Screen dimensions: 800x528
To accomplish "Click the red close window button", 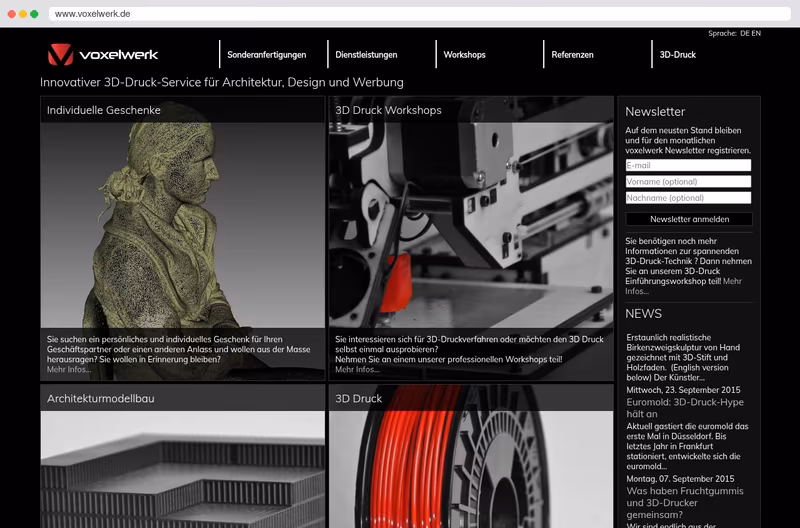I will pos(12,14).
